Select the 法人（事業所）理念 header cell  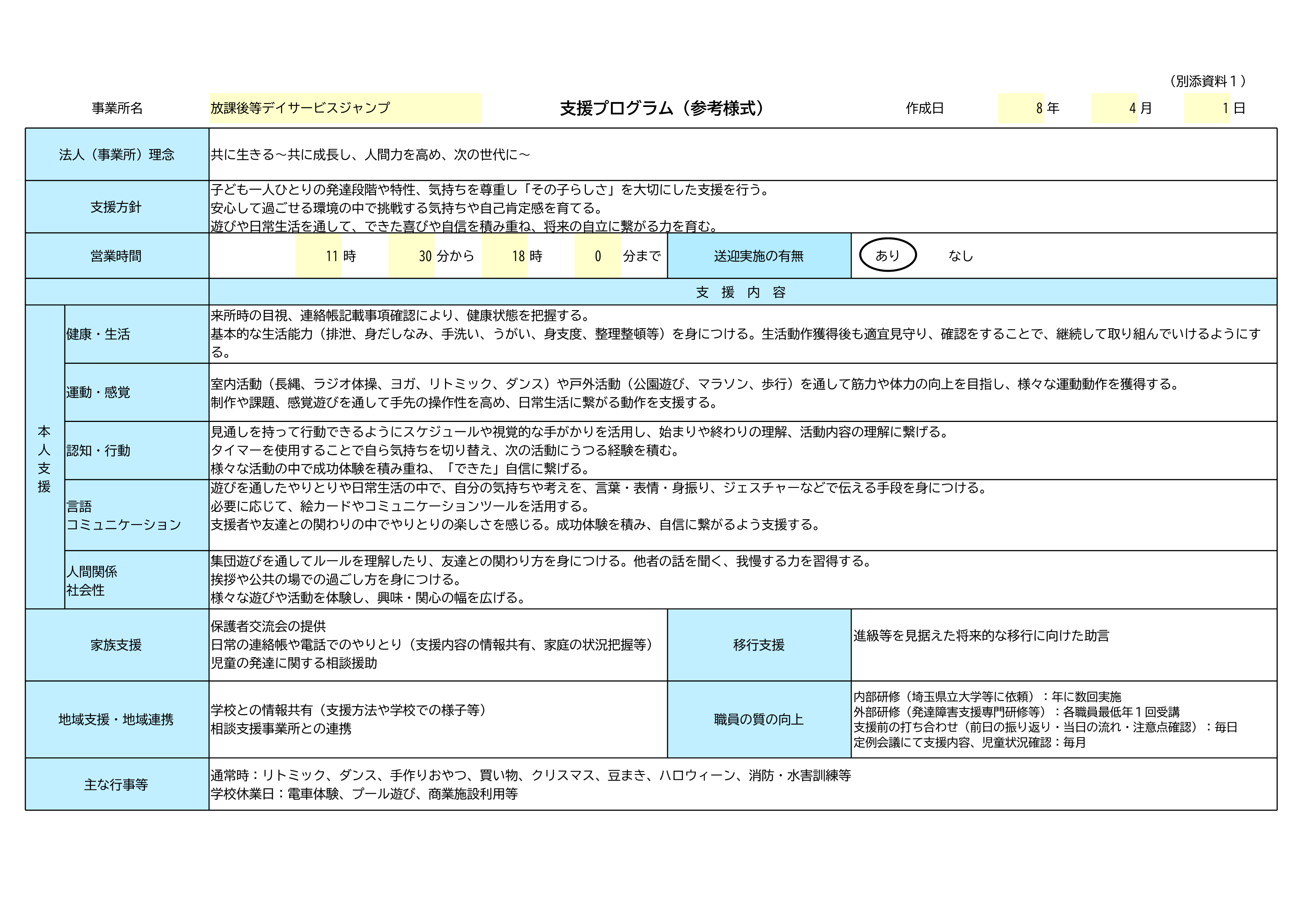pos(117,155)
